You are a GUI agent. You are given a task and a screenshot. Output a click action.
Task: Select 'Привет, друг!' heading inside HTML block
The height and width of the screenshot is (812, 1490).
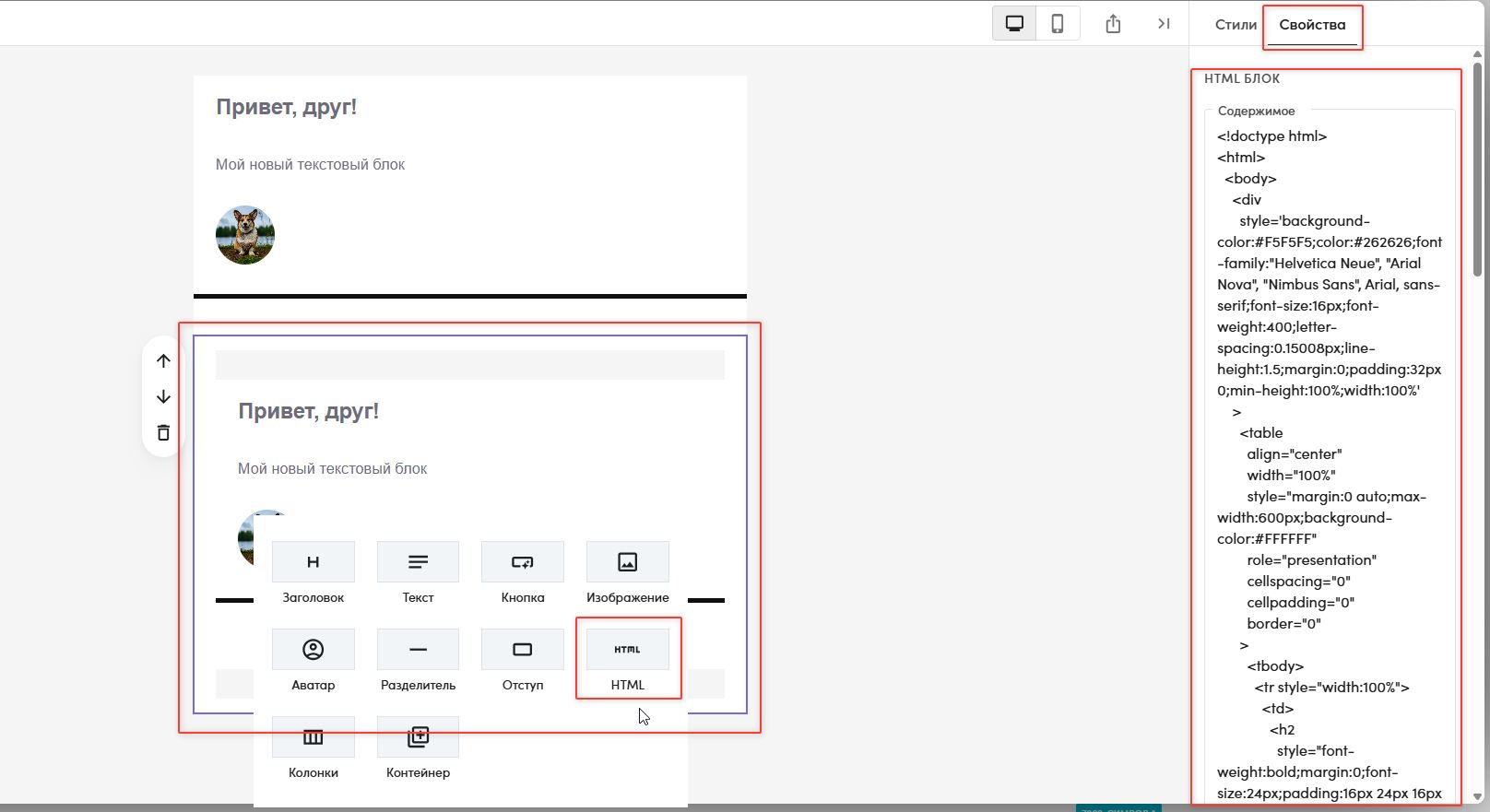click(308, 411)
